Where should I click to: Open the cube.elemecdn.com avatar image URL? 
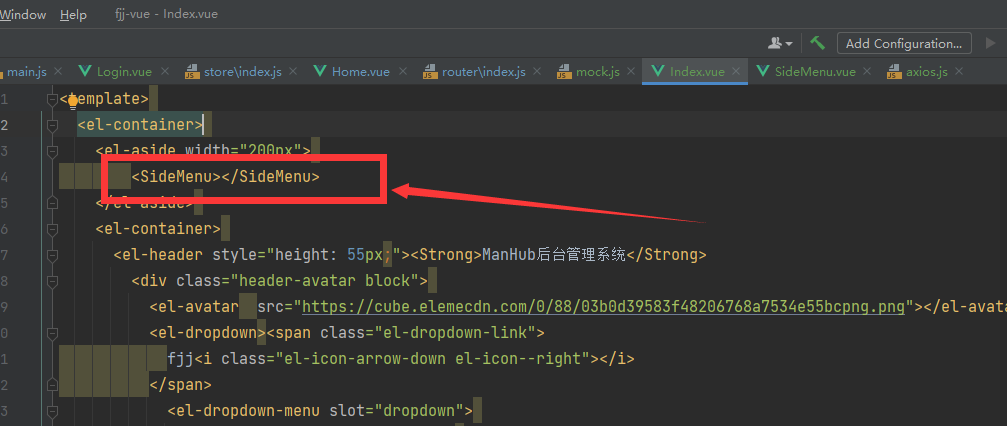click(x=603, y=306)
